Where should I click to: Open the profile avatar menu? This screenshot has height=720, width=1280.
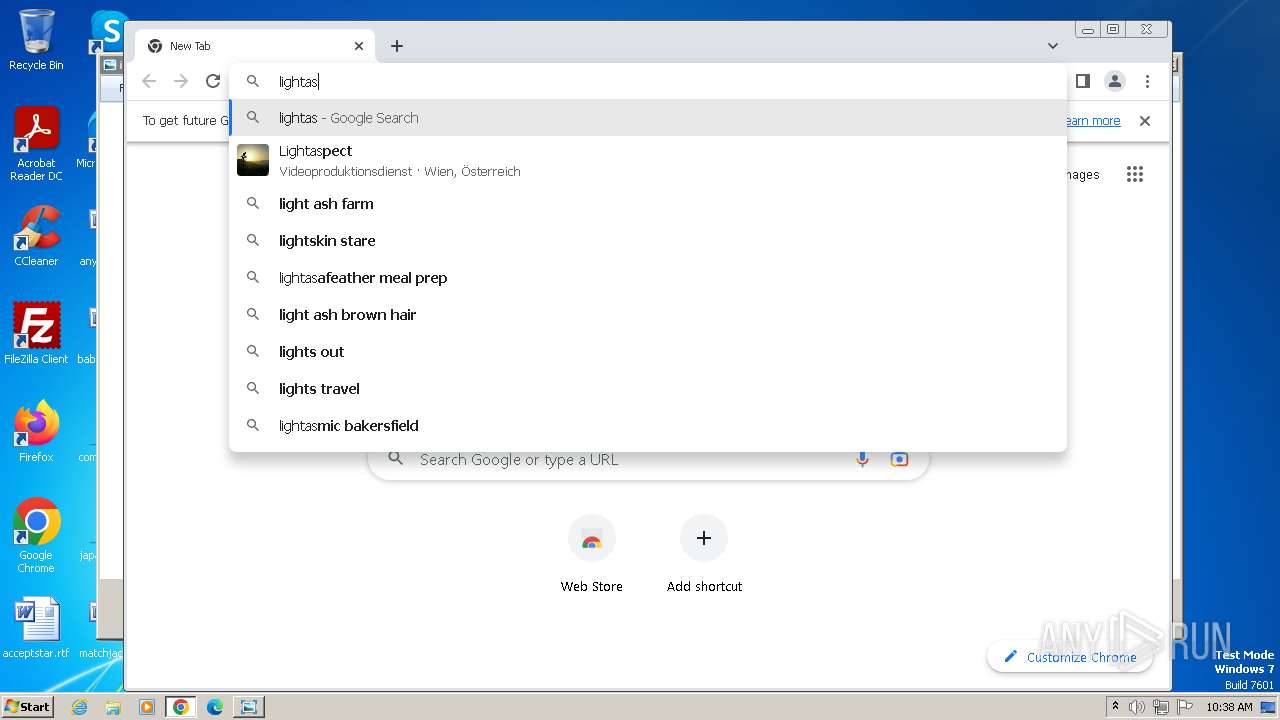(1115, 81)
